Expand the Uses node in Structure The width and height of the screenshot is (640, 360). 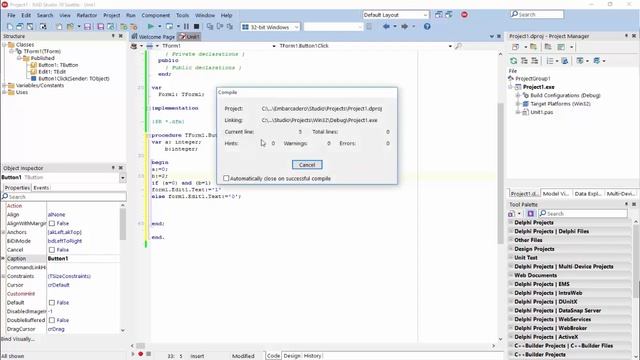point(4,92)
